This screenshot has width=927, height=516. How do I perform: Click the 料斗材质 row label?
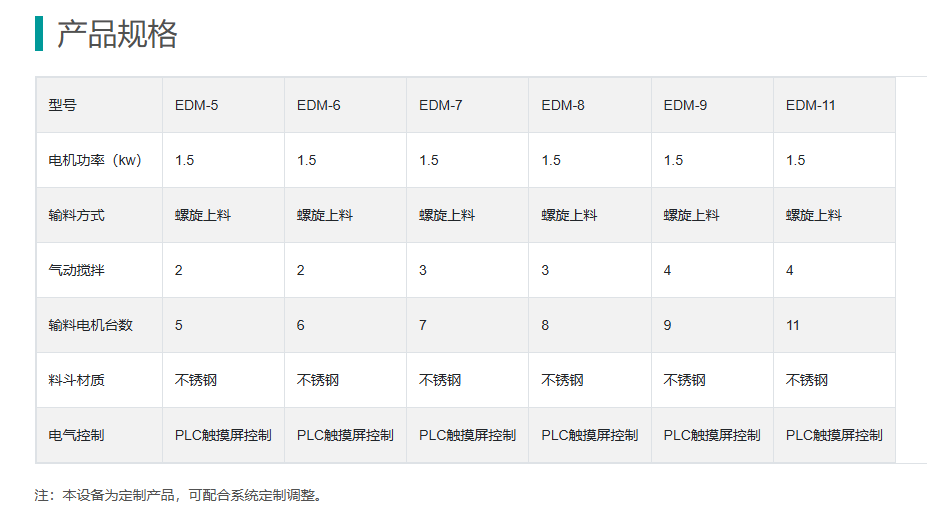[76, 380]
